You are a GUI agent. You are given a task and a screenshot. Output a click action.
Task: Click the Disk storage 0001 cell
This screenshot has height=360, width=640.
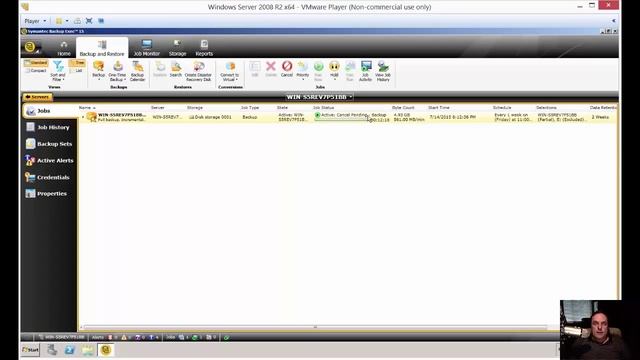point(210,117)
